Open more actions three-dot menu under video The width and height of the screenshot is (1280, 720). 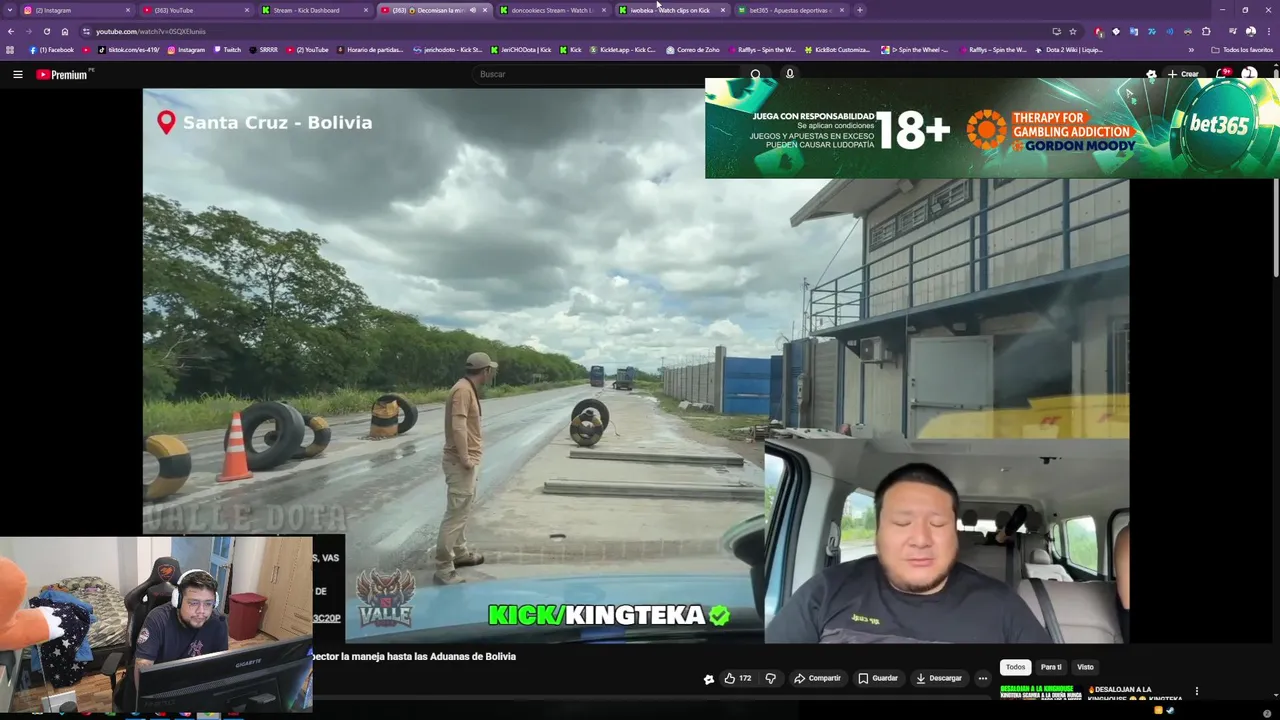tap(982, 678)
